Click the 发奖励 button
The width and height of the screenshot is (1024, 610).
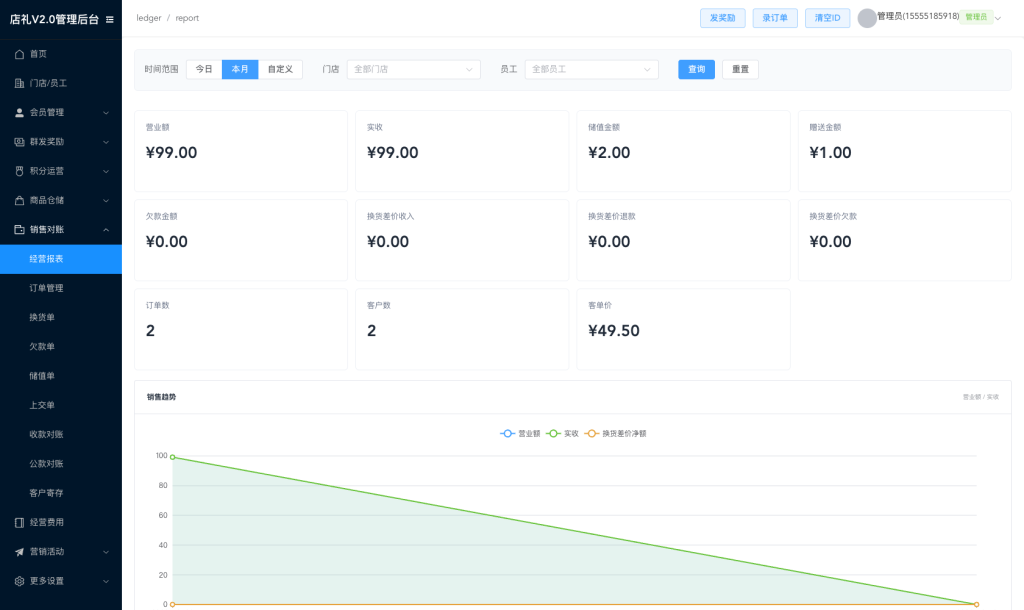722,18
